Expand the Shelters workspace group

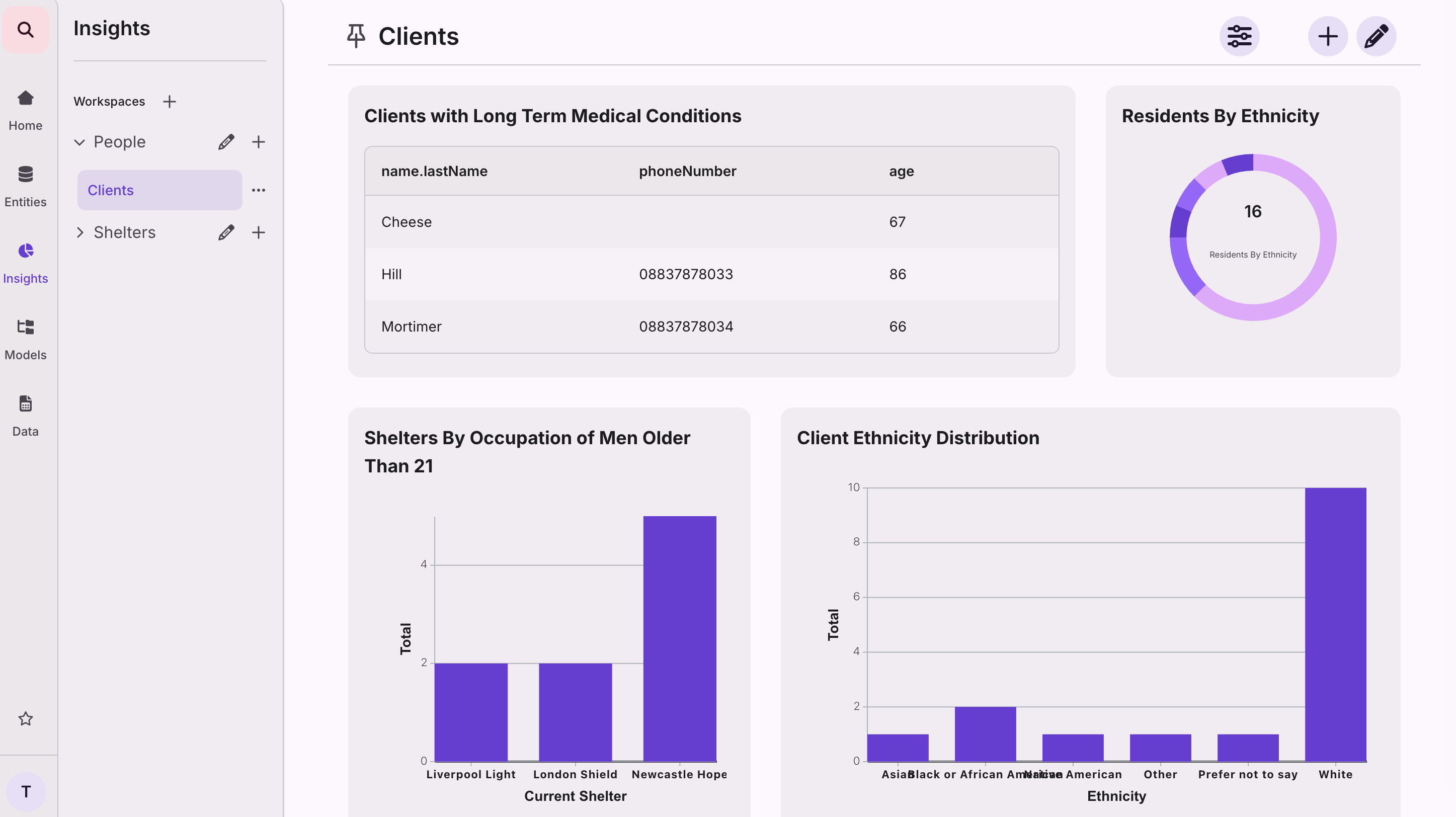(x=80, y=232)
